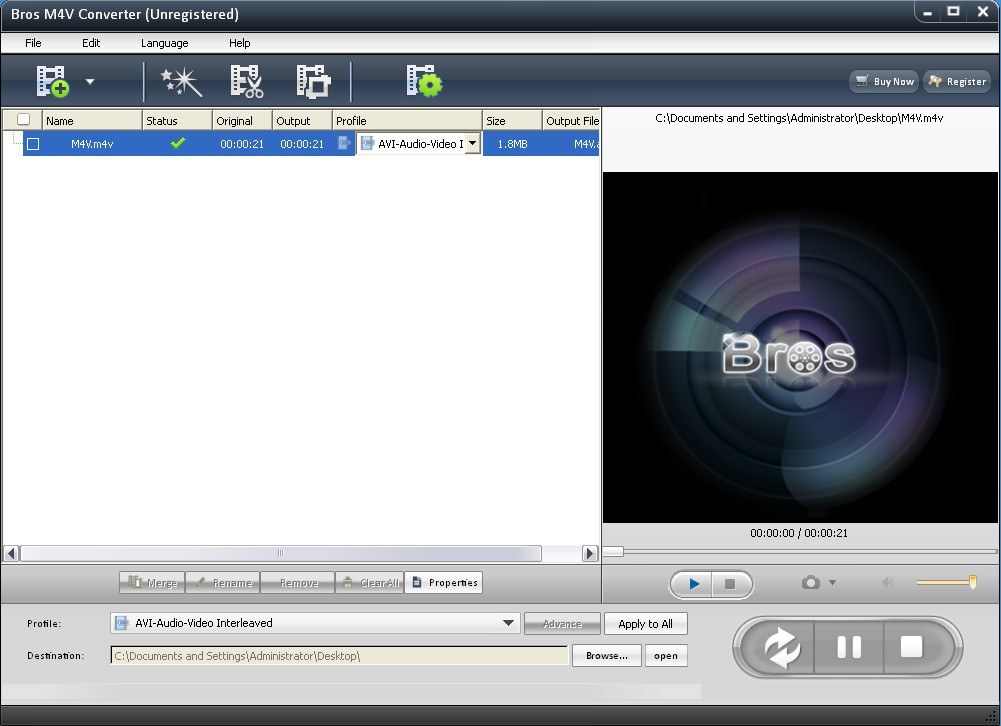
Task: Click the Browse... button
Action: 606,656
